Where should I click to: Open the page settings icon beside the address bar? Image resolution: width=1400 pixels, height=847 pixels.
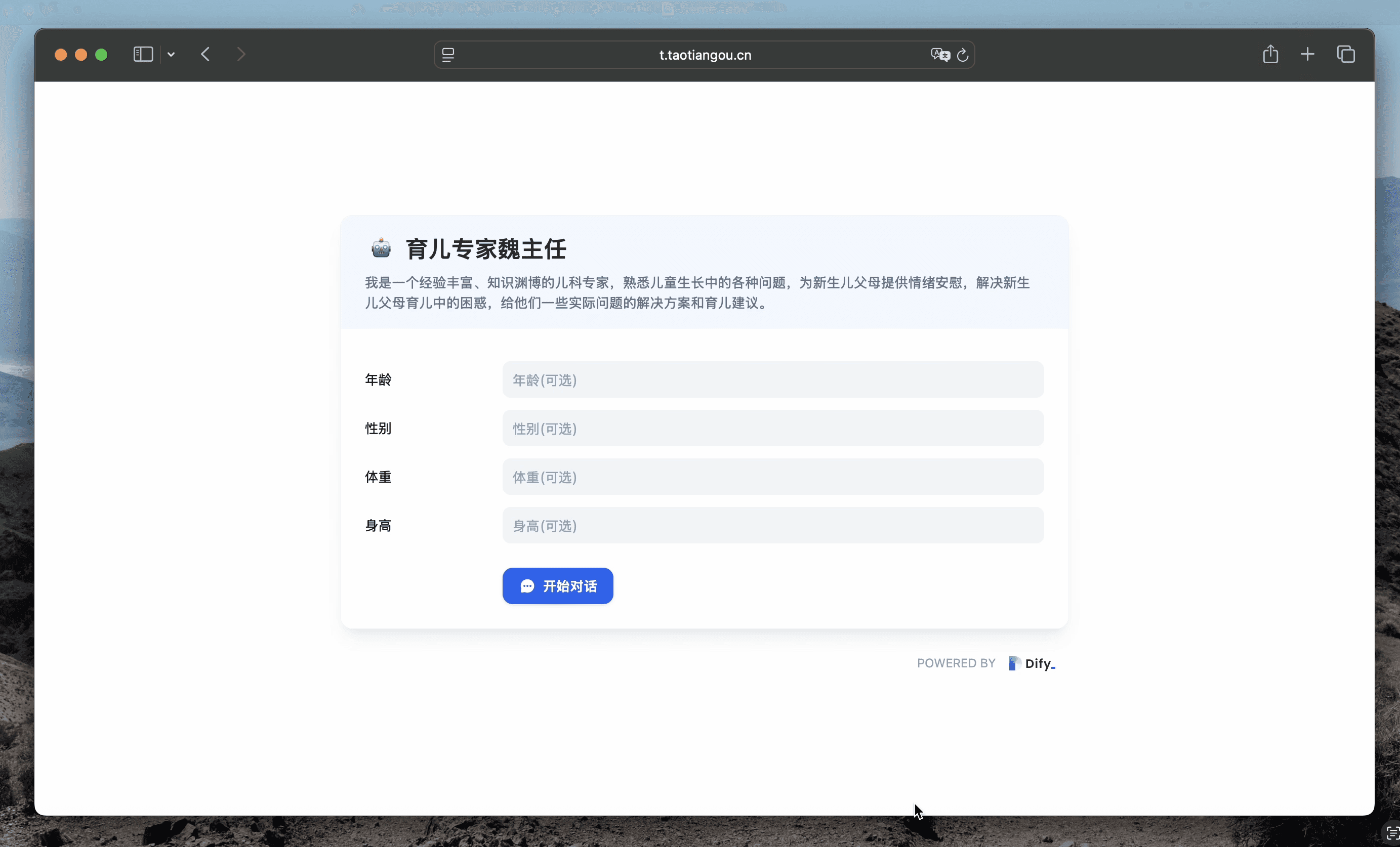tap(448, 54)
